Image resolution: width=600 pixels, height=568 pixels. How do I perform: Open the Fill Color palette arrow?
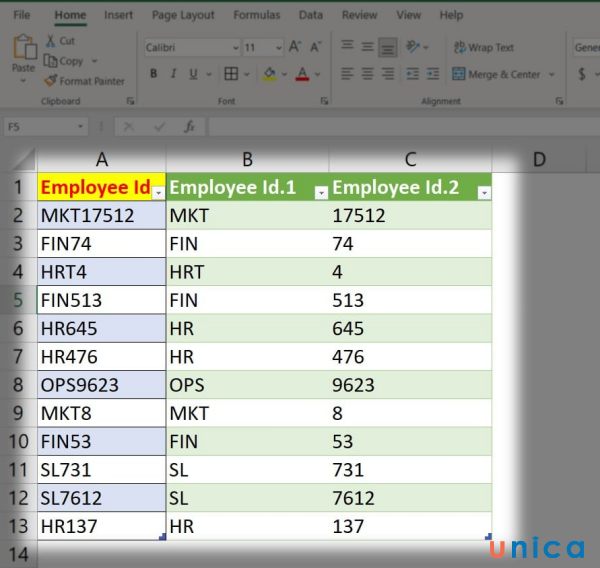284,74
